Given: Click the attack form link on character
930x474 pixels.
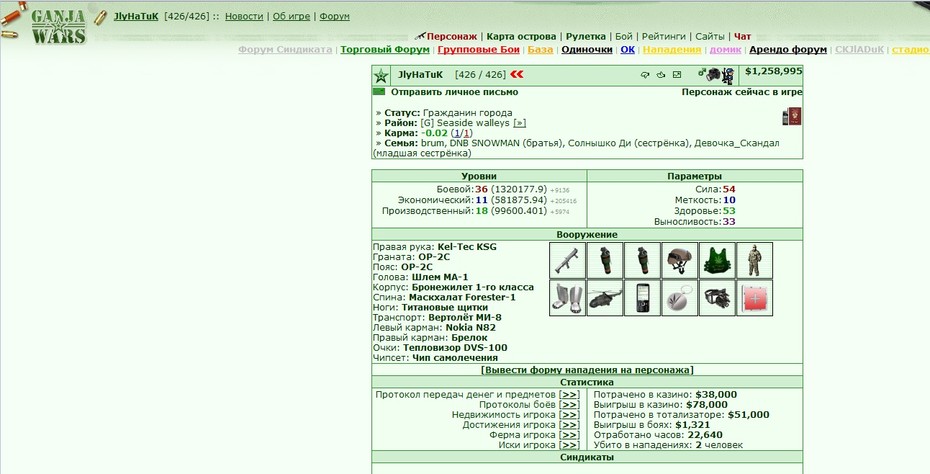Looking at the screenshot, I should (x=587, y=370).
